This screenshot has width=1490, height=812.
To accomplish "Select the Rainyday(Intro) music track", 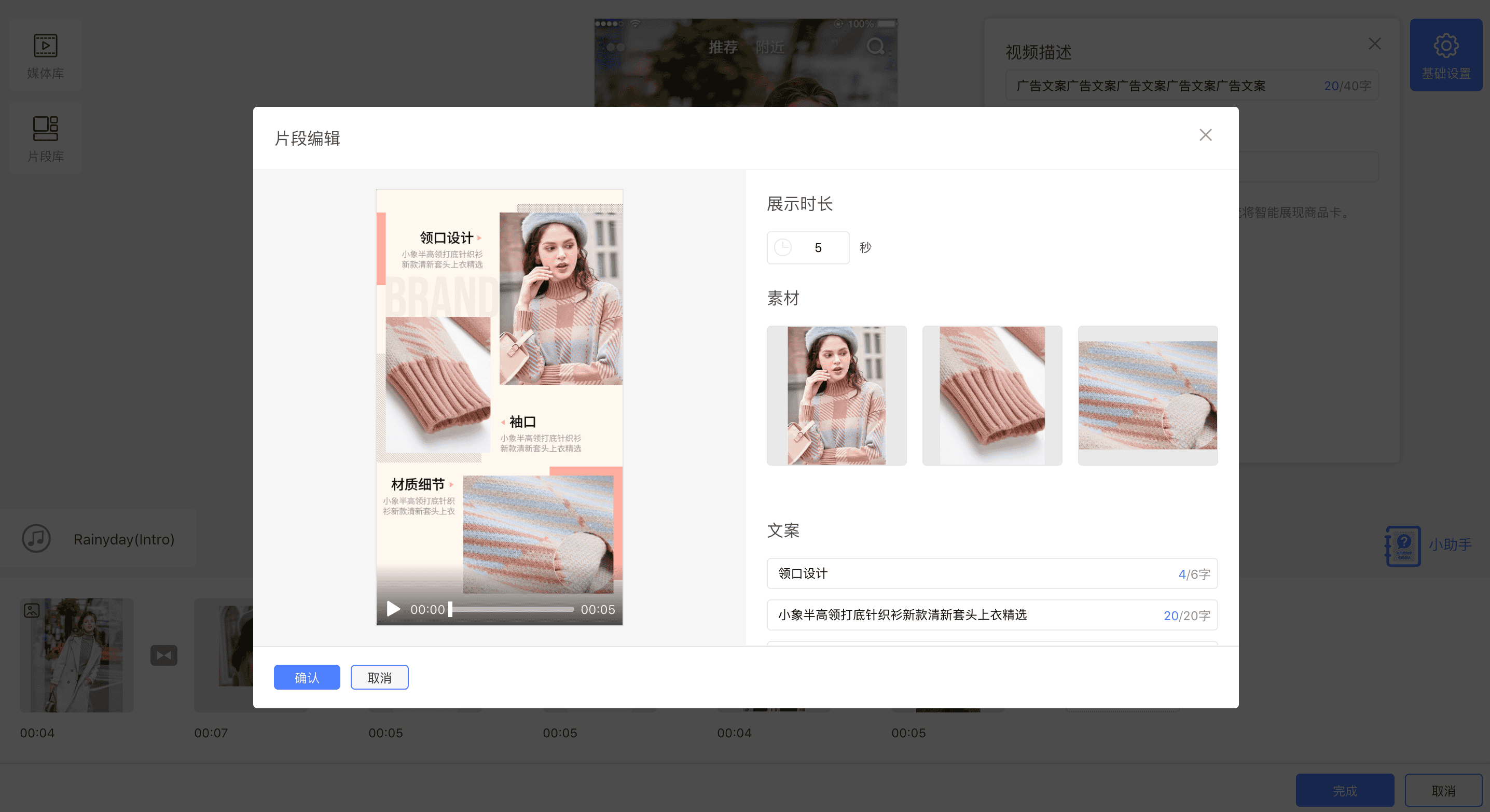I will [124, 539].
